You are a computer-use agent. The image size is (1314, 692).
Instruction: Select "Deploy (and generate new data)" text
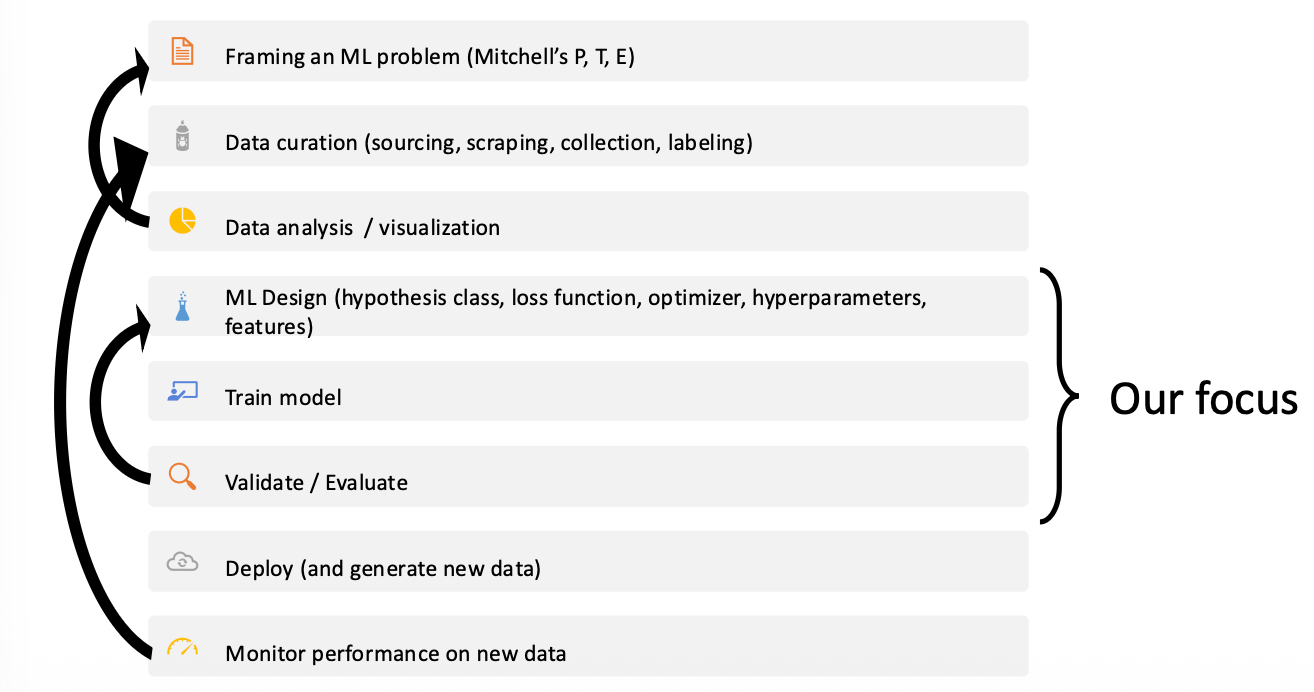(382, 568)
